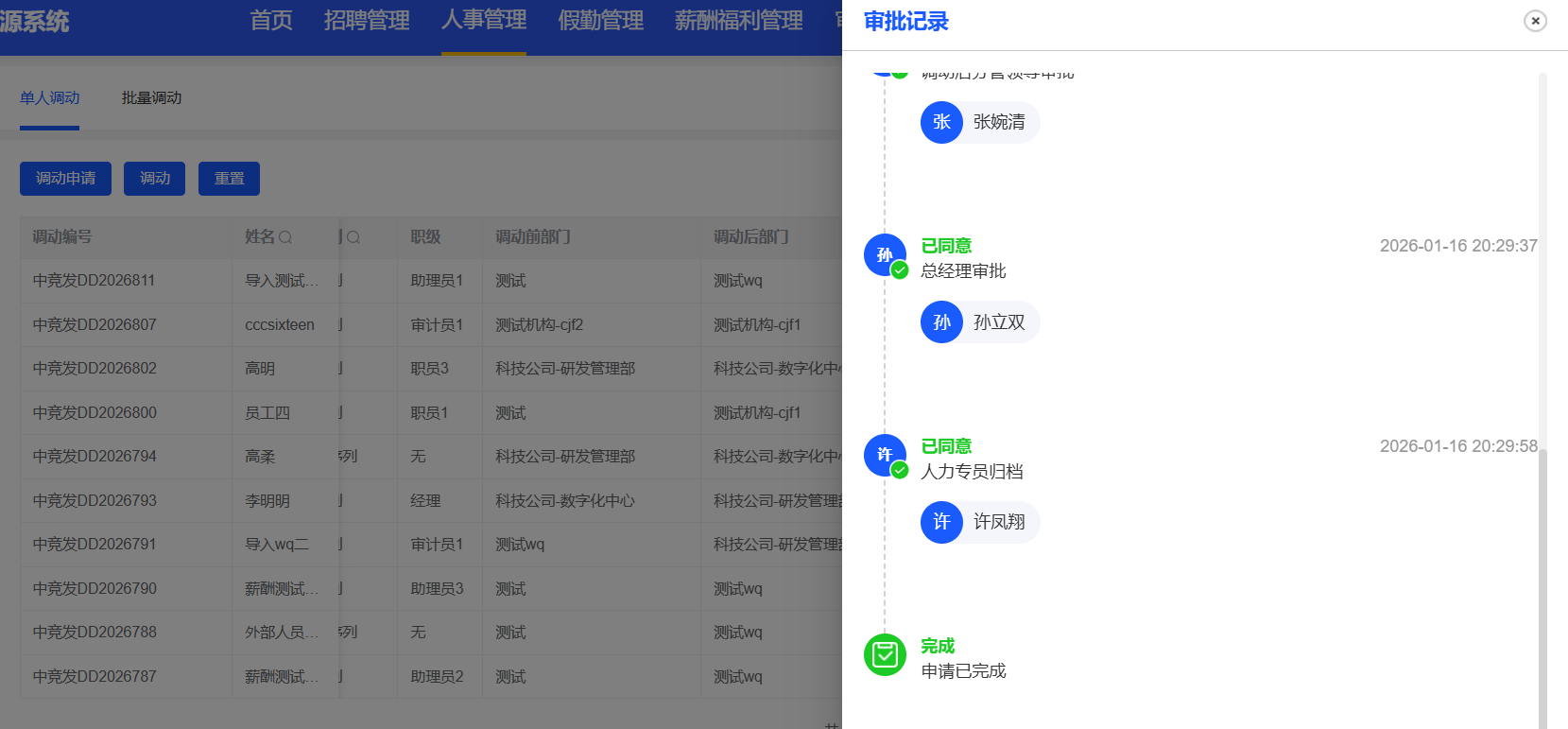Click the search icon right of 姓名 column
Screen dimensions: 1568x729
pos(353,237)
